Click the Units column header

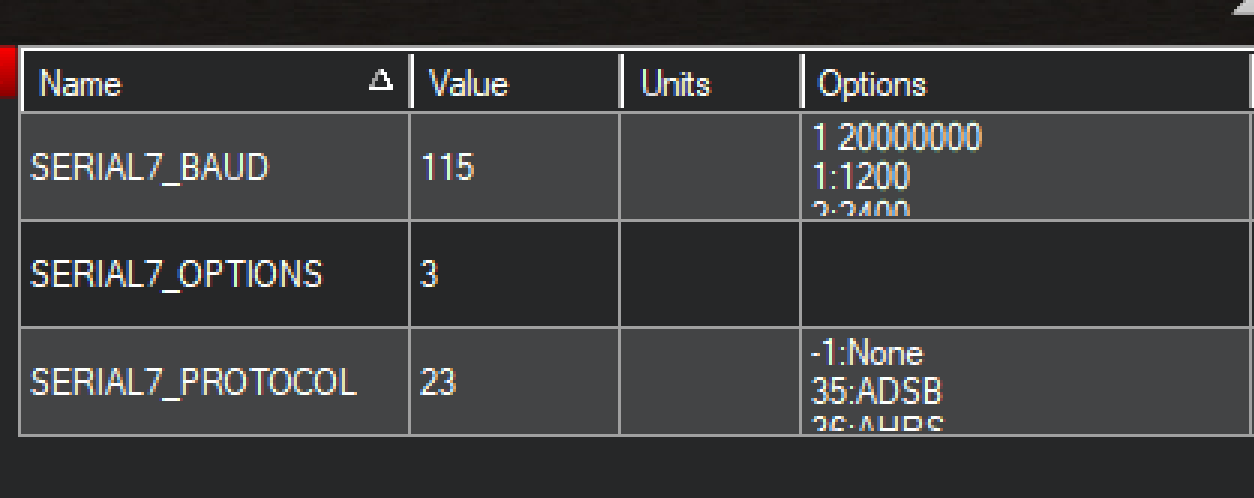[711, 84]
